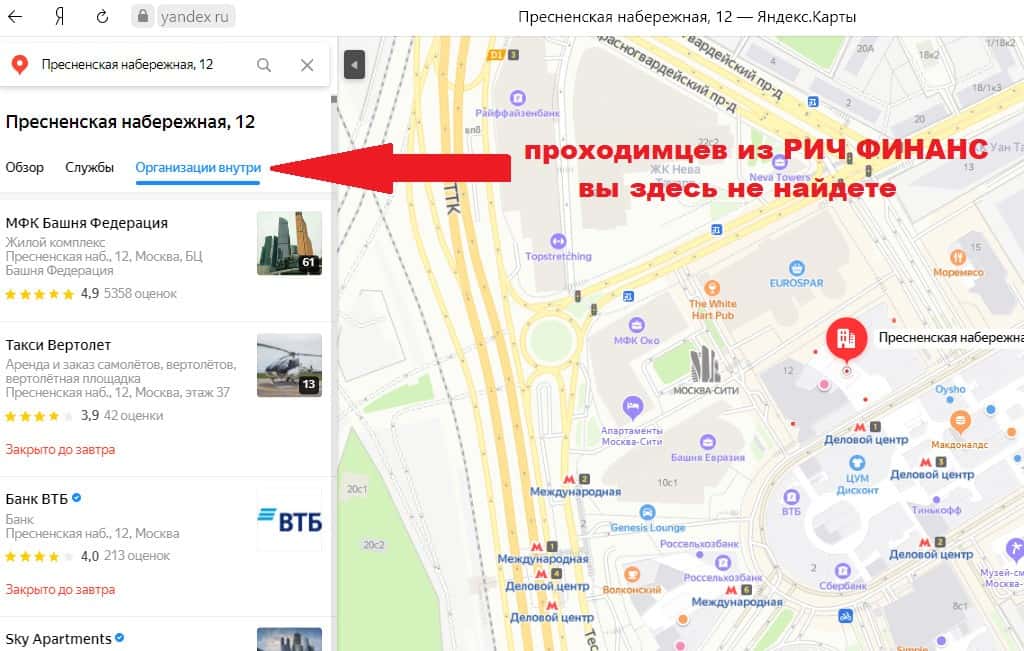Collapse the side panel with the arrow button
Viewport: 1024px width, 651px height.
(354, 65)
